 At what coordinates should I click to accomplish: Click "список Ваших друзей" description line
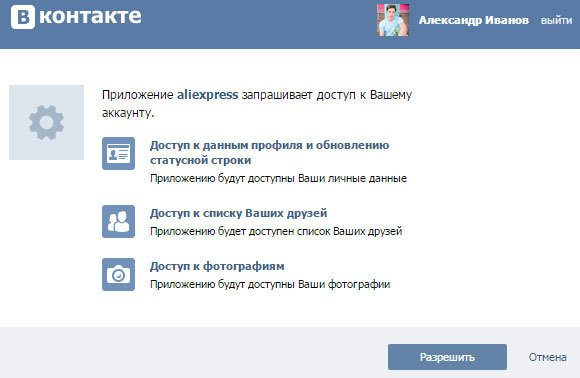click(276, 231)
